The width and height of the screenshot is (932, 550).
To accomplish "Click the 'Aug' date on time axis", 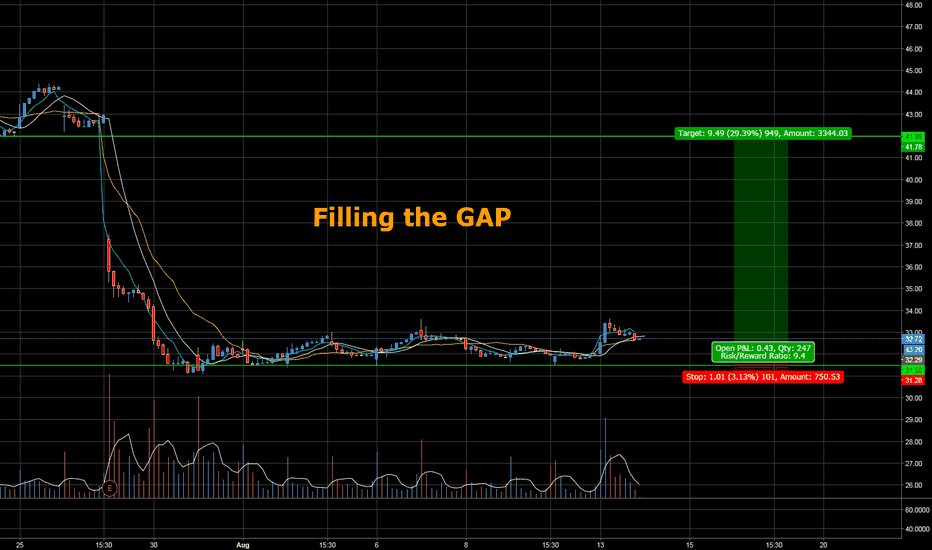I will [x=243, y=545].
